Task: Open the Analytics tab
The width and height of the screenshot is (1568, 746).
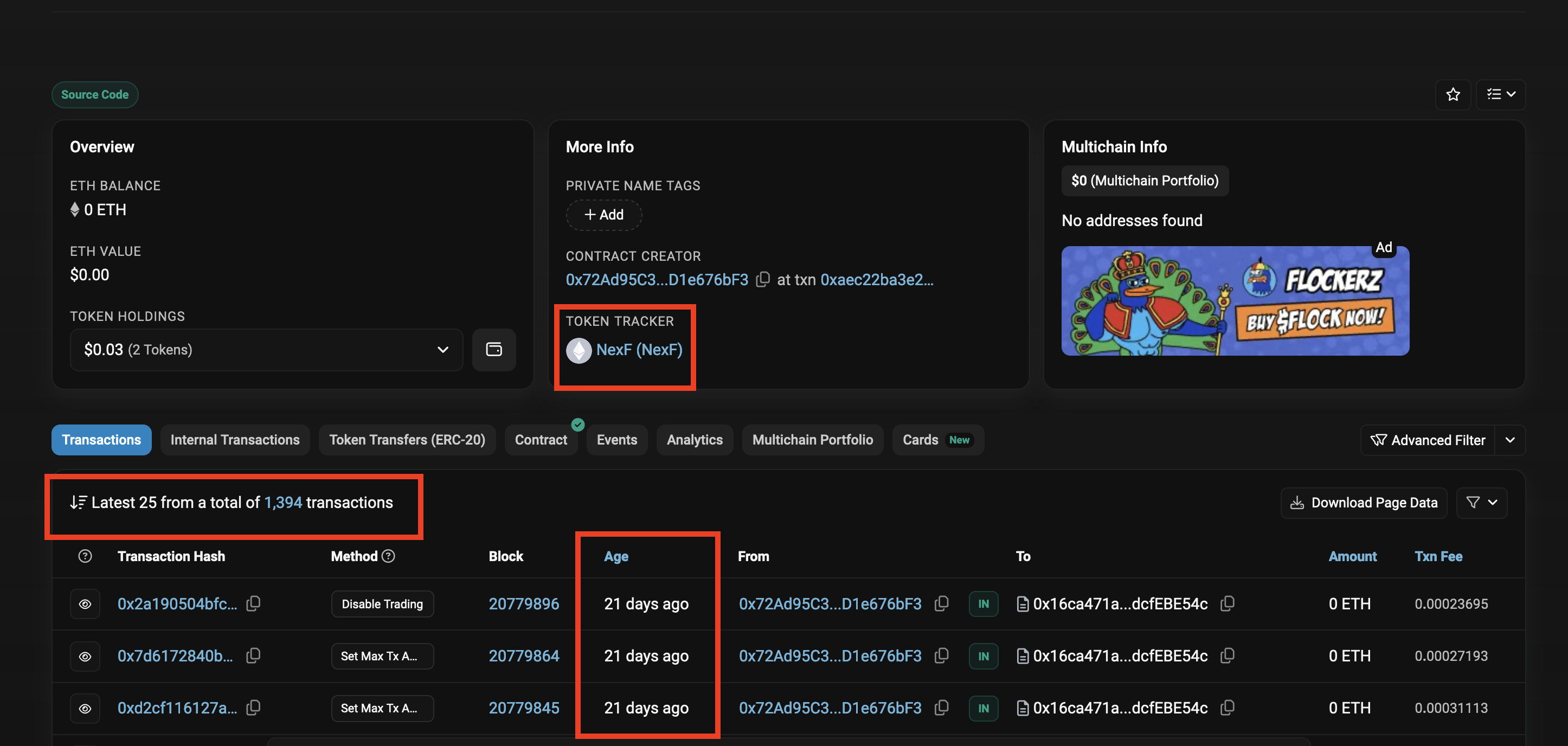Action: pyautogui.click(x=695, y=440)
